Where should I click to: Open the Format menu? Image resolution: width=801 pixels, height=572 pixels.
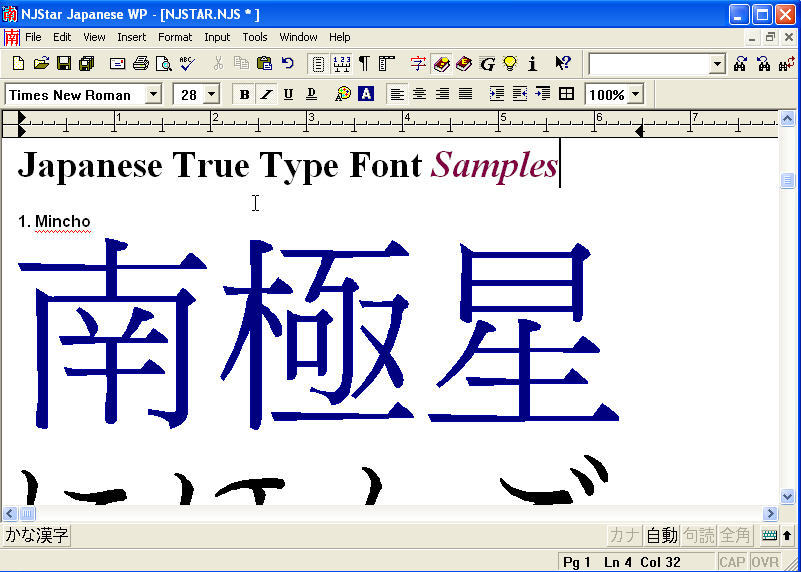point(174,37)
